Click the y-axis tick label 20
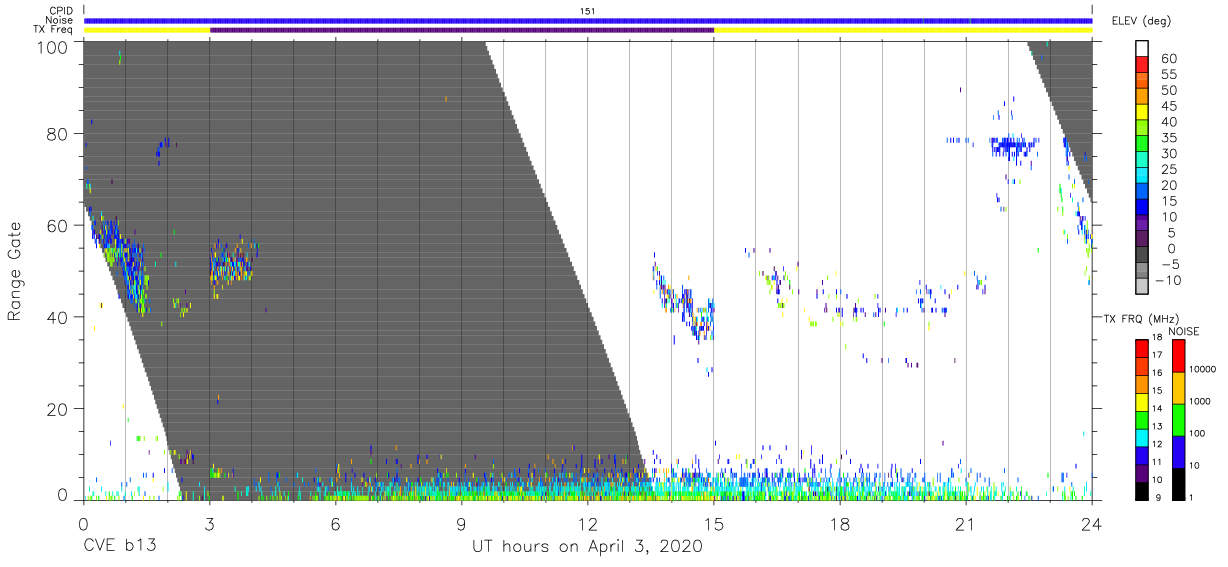Image resolution: width=1228 pixels, height=567 pixels. [58, 409]
